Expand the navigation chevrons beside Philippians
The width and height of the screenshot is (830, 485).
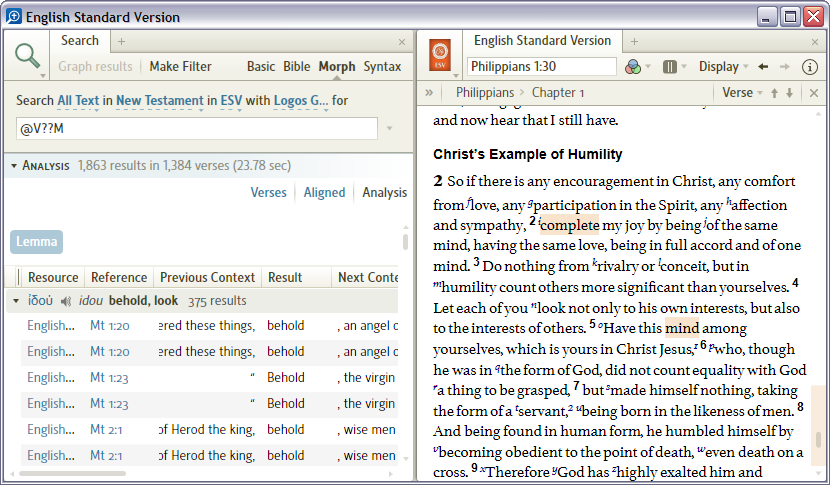click(x=429, y=93)
